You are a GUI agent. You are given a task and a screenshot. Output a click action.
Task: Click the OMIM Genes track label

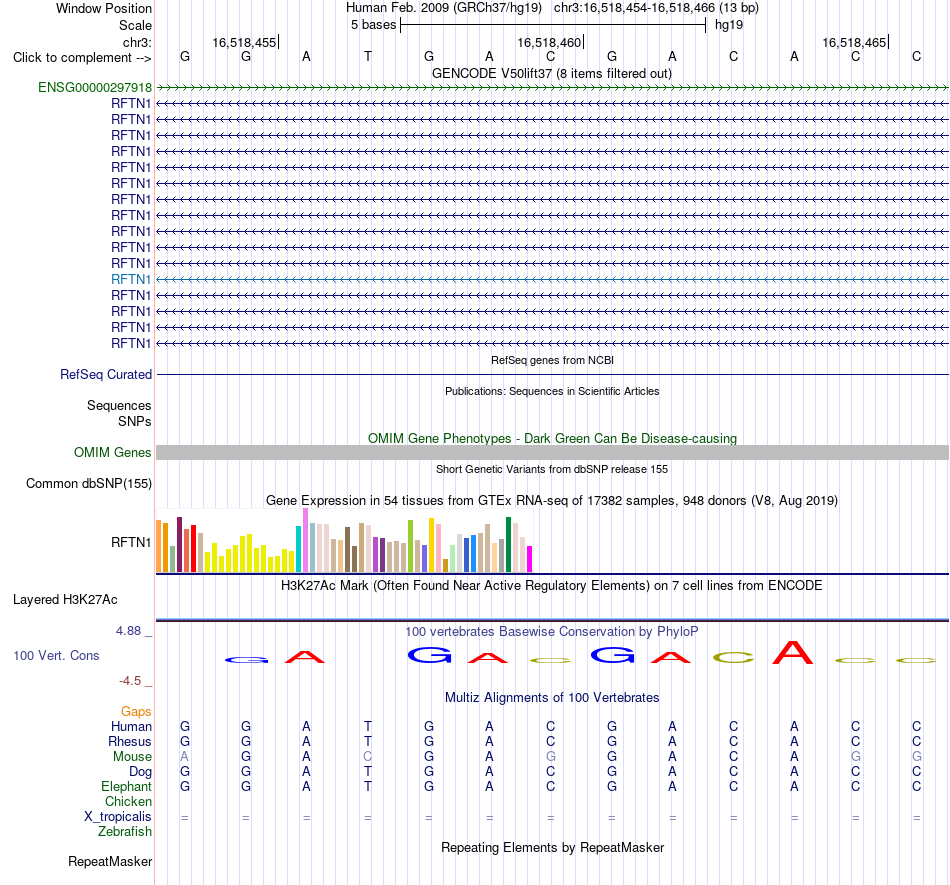coord(113,452)
